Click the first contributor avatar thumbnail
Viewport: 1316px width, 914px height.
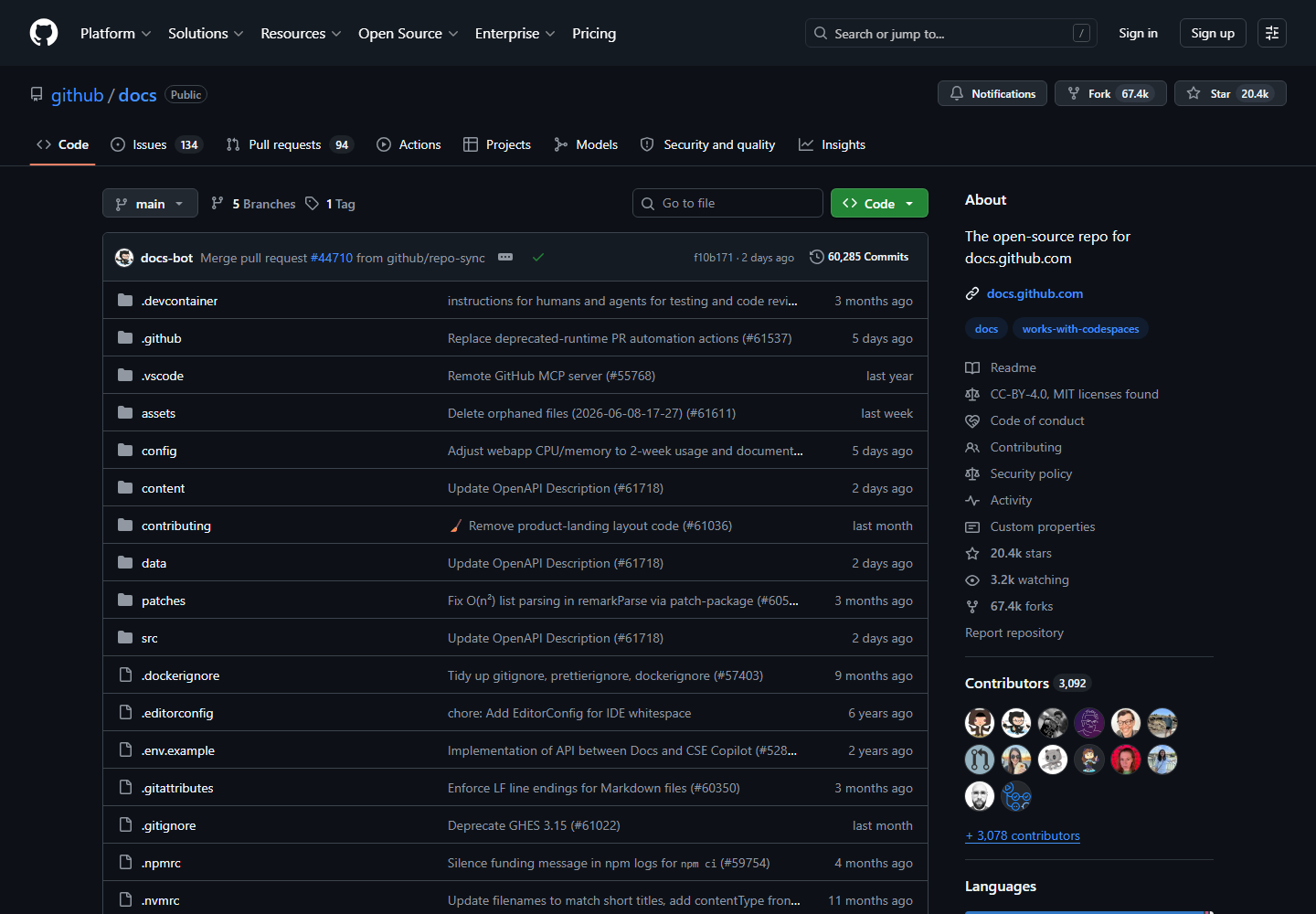[980, 723]
